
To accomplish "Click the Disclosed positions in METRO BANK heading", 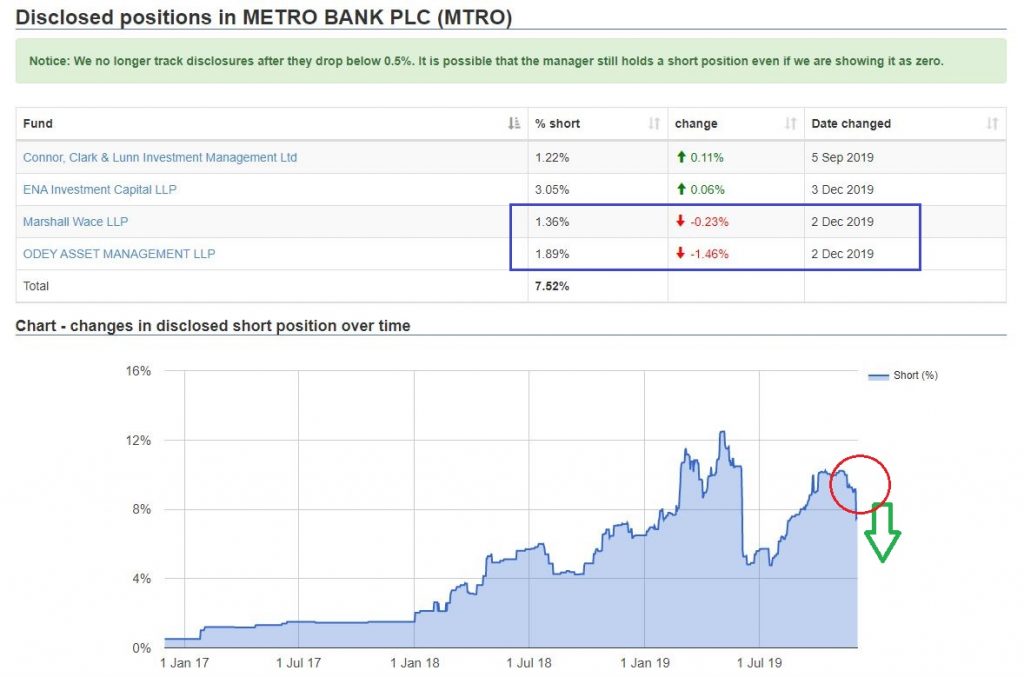I will pos(263,17).
